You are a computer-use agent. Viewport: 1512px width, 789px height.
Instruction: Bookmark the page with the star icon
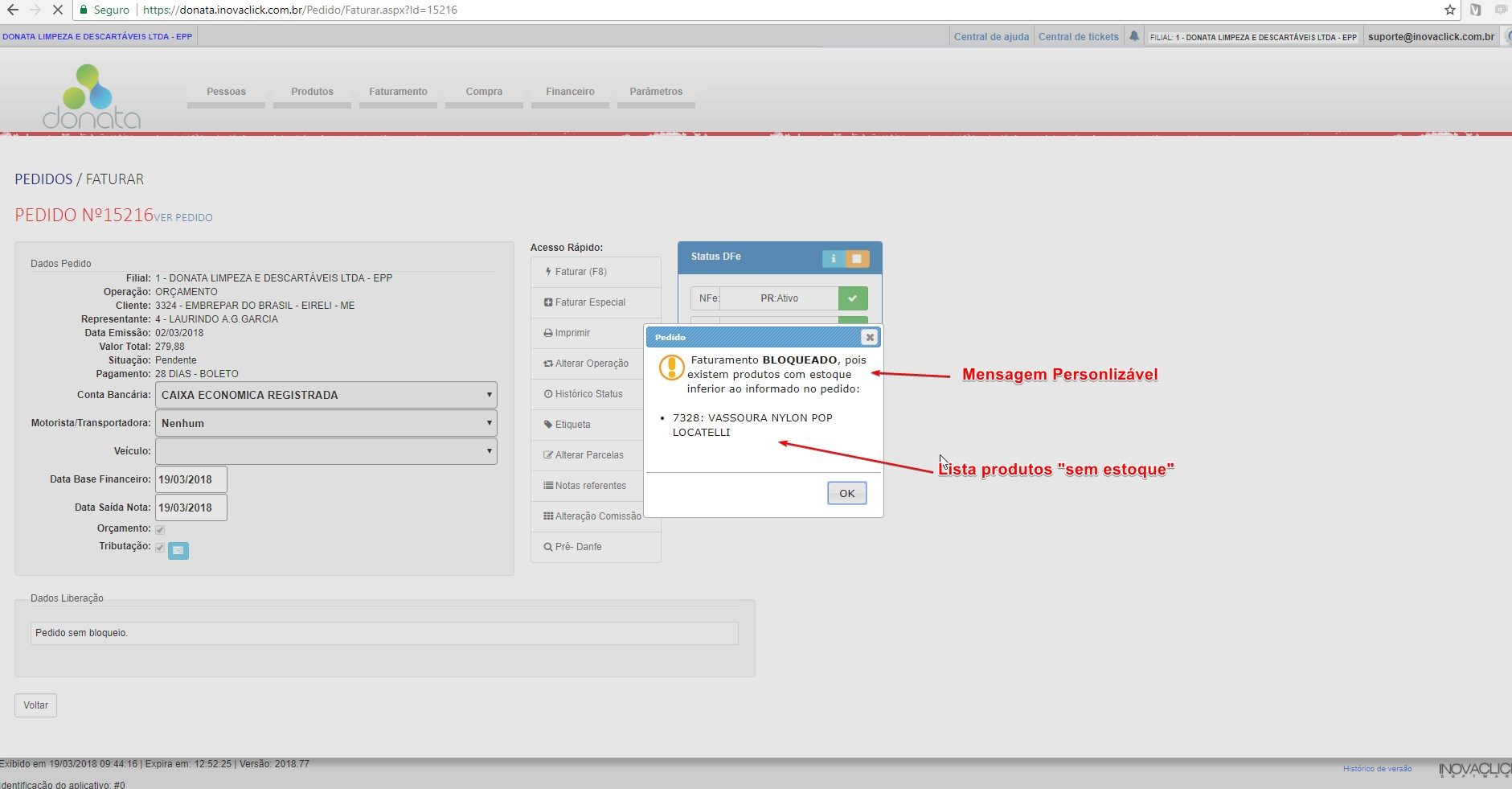[x=1449, y=10]
